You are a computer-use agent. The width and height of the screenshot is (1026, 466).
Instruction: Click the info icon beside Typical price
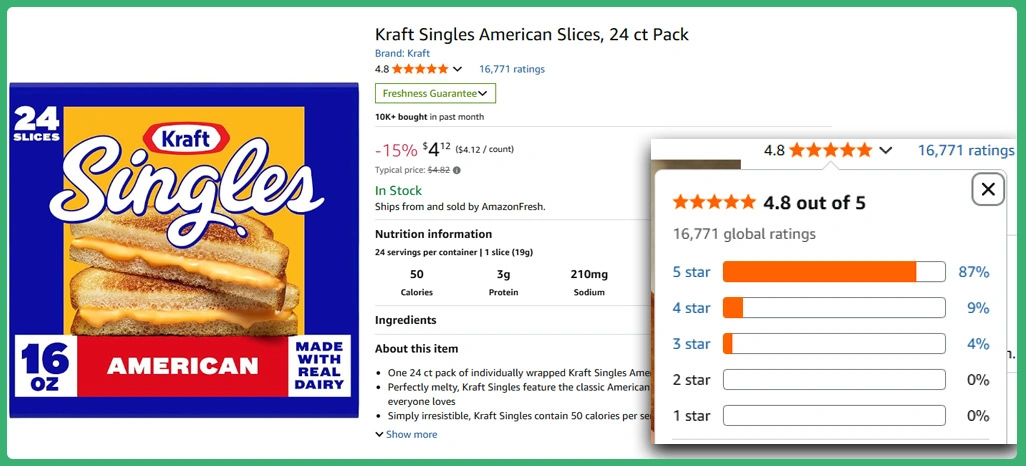(x=457, y=170)
